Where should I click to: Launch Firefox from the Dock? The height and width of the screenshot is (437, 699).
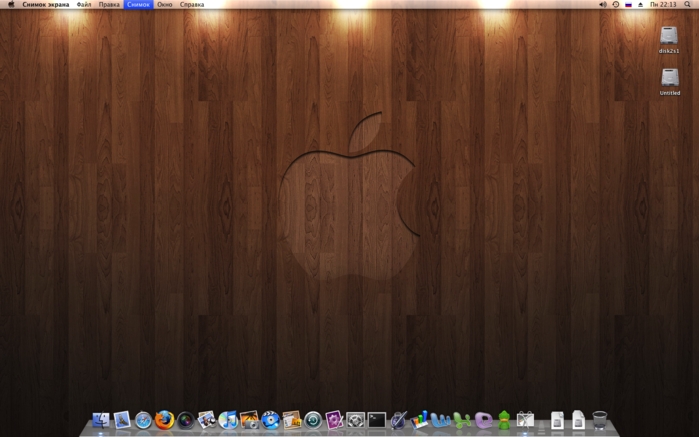click(164, 420)
